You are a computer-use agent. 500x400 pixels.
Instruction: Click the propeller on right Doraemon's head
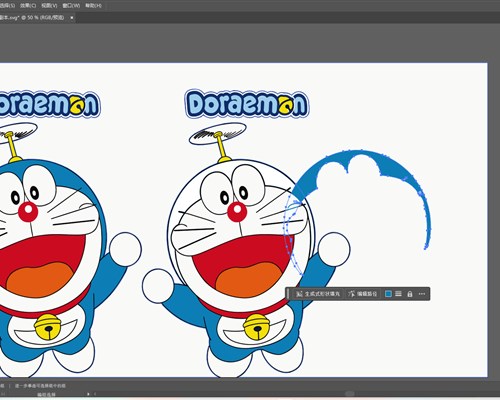[218, 134]
